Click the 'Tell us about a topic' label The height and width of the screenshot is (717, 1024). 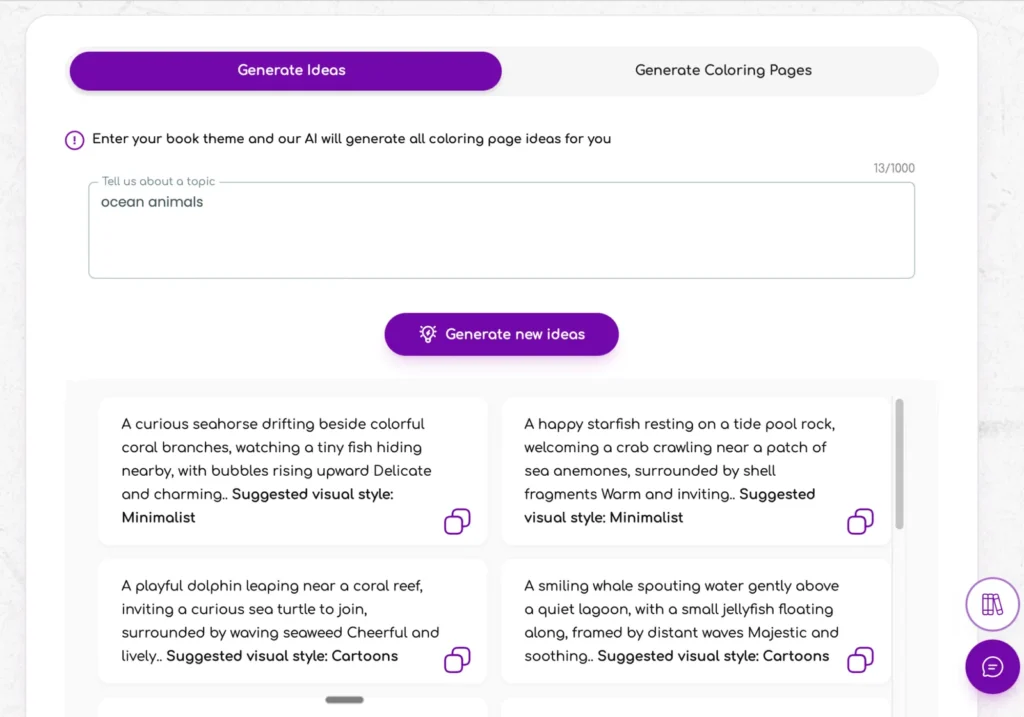click(158, 182)
